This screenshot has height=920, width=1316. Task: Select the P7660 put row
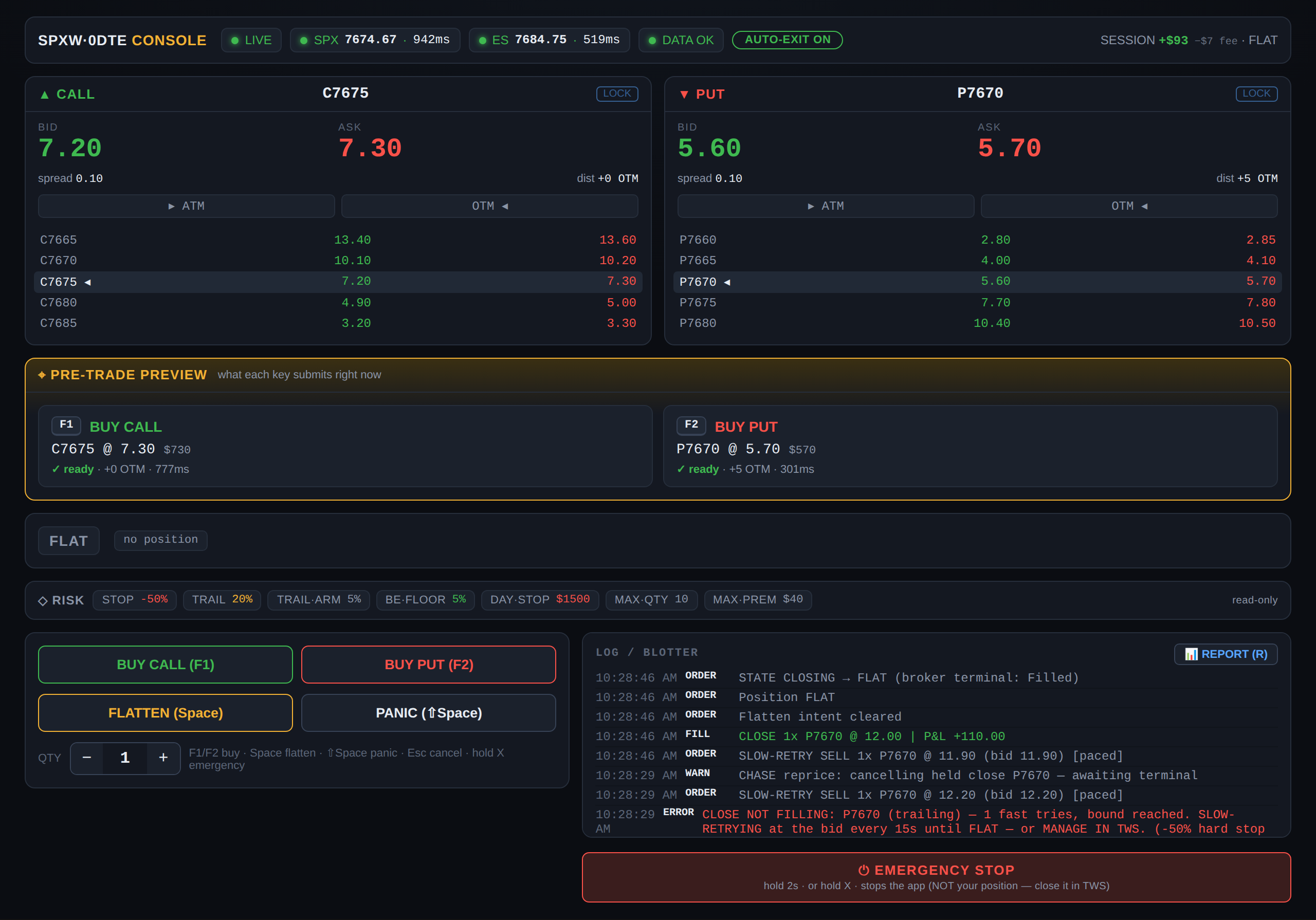pos(977,240)
